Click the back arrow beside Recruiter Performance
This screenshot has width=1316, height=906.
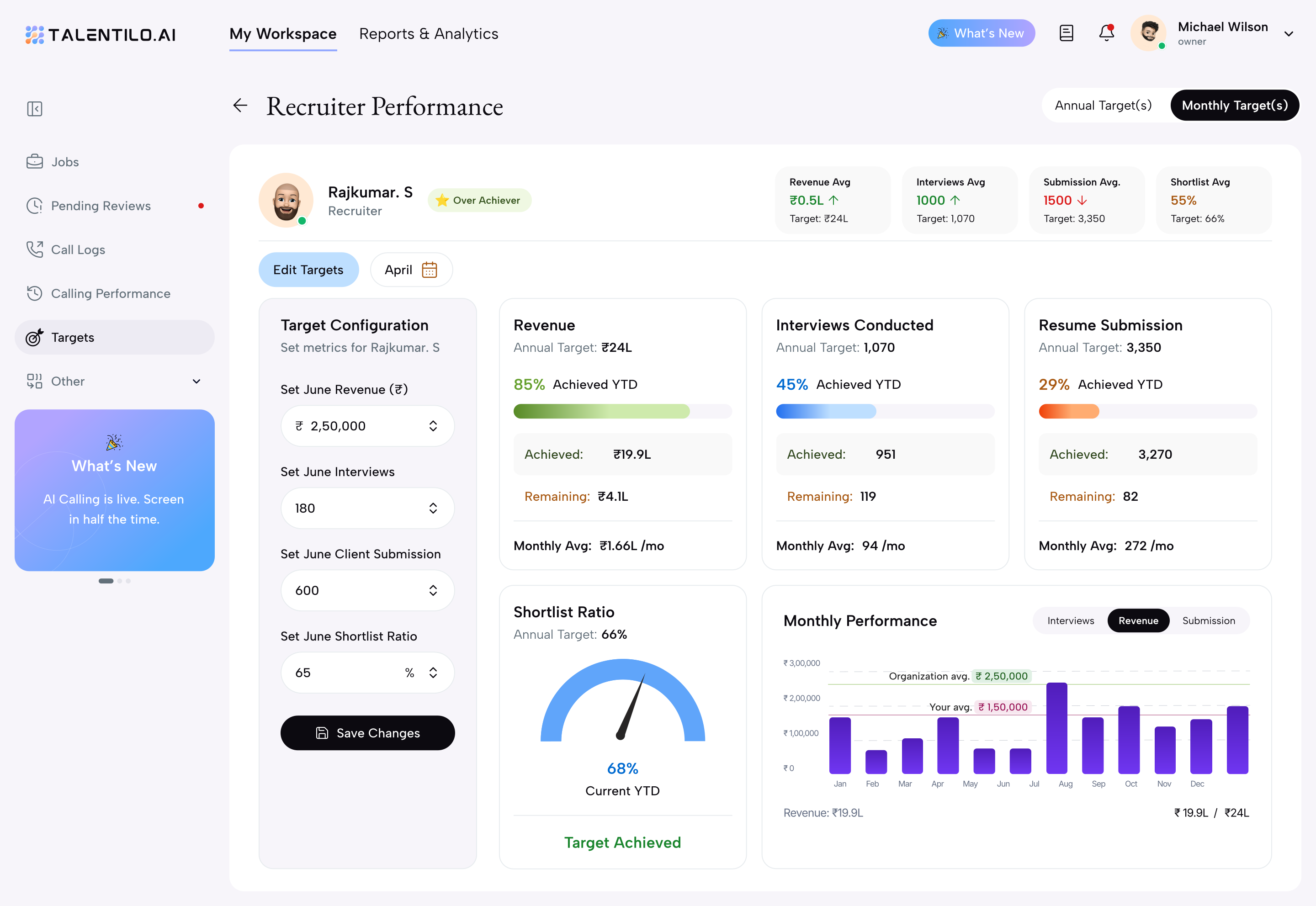241,106
